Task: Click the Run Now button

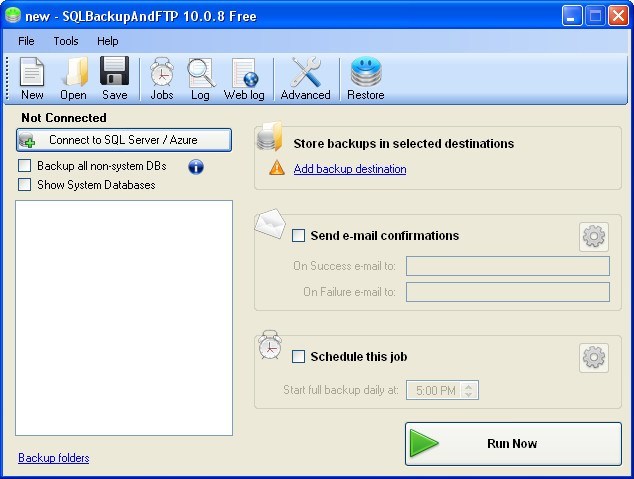Action: pyautogui.click(x=514, y=444)
